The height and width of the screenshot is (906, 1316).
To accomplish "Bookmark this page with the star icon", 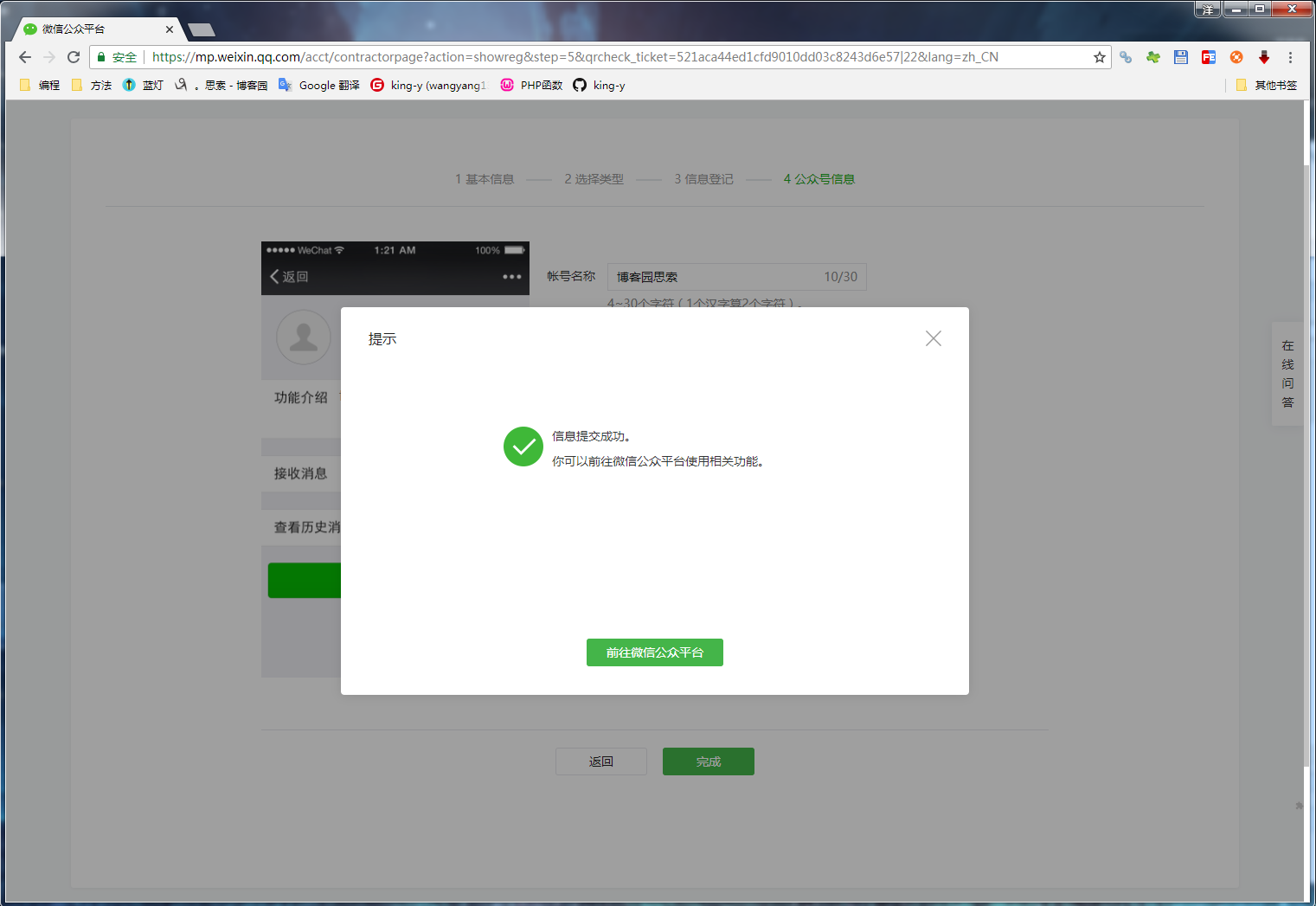I will [x=1100, y=57].
